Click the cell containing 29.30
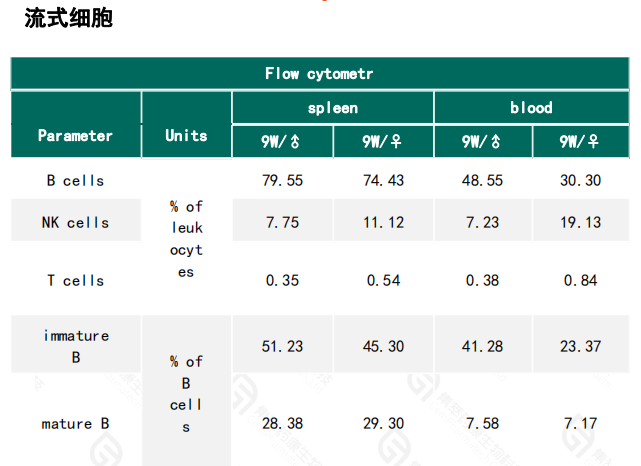The width and height of the screenshot is (641, 466). pyautogui.click(x=384, y=424)
